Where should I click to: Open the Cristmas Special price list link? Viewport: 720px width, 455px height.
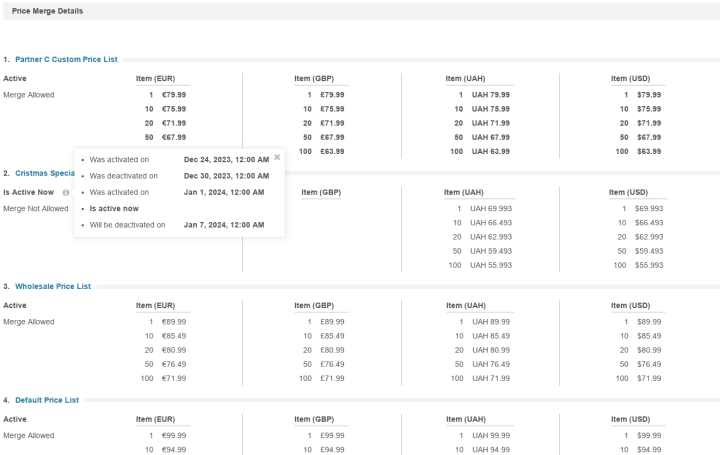pyautogui.click(x=45, y=173)
